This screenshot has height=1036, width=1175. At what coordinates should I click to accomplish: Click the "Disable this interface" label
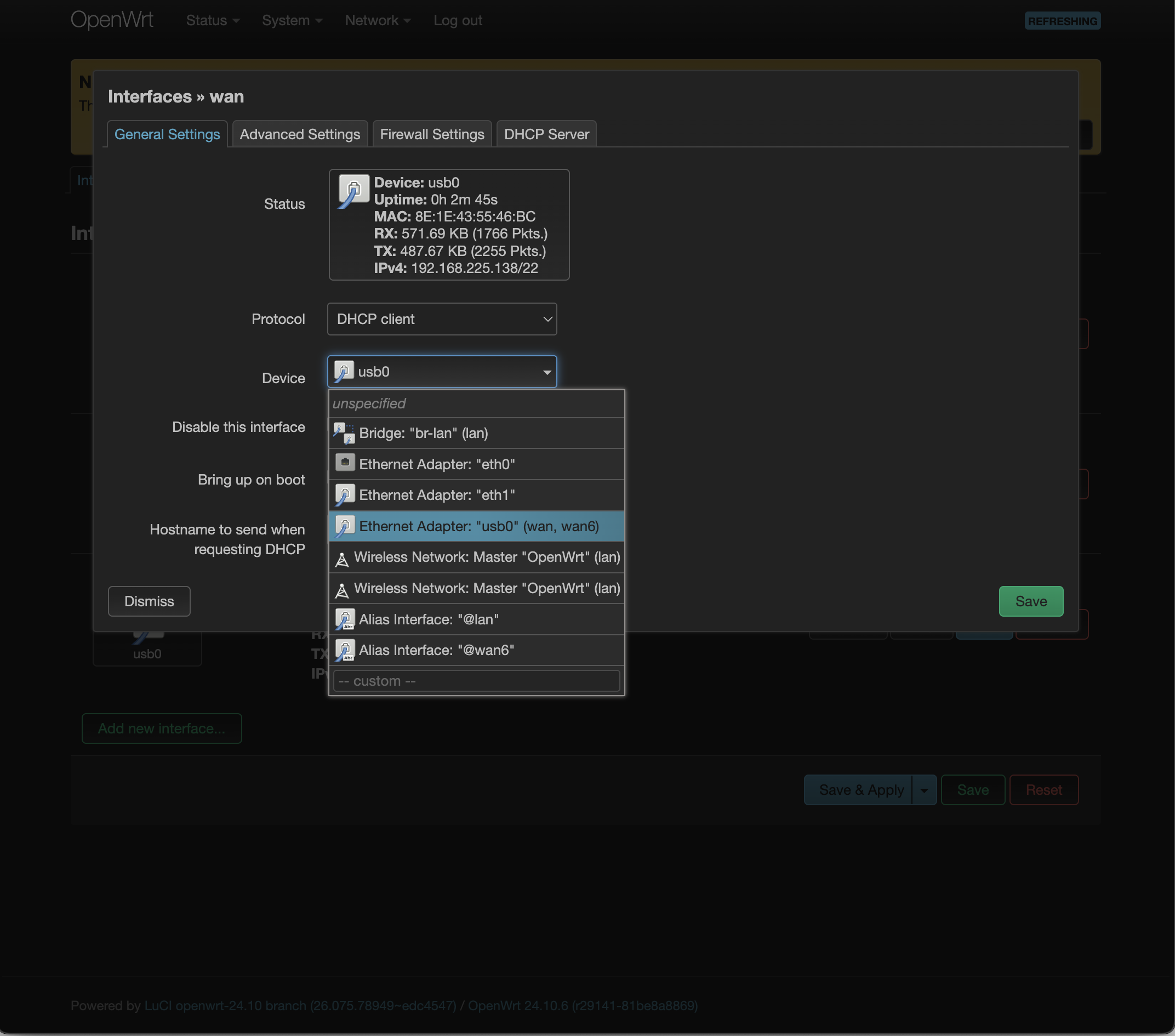[x=238, y=427]
